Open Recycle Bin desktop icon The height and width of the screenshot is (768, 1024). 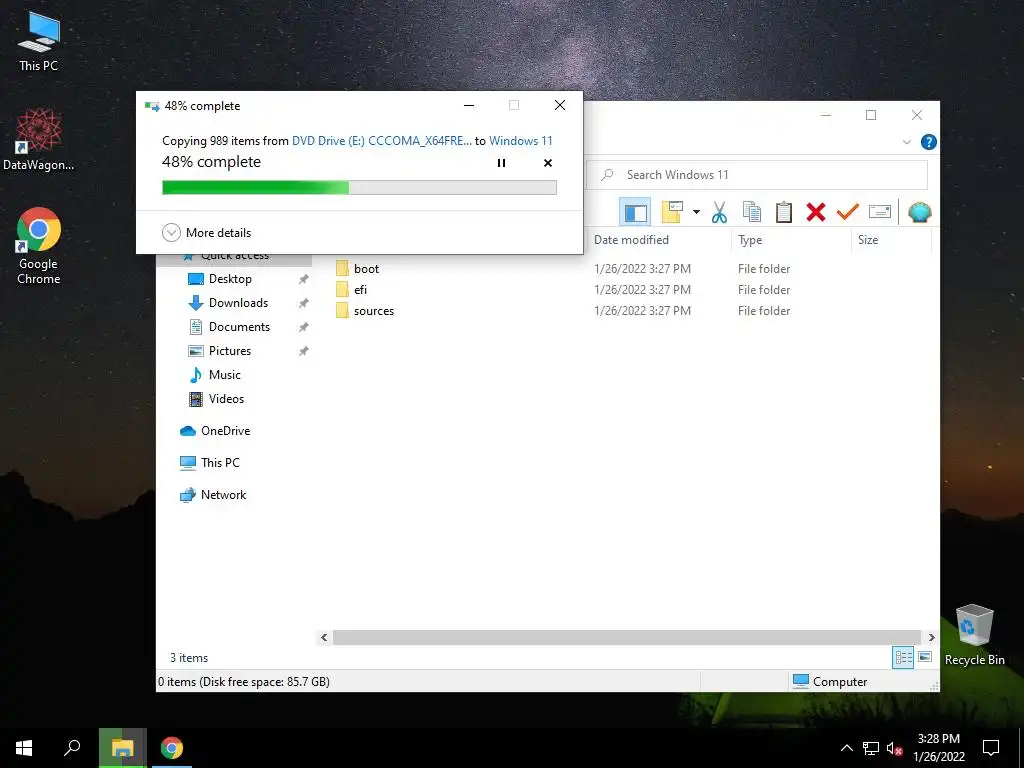[x=974, y=635]
